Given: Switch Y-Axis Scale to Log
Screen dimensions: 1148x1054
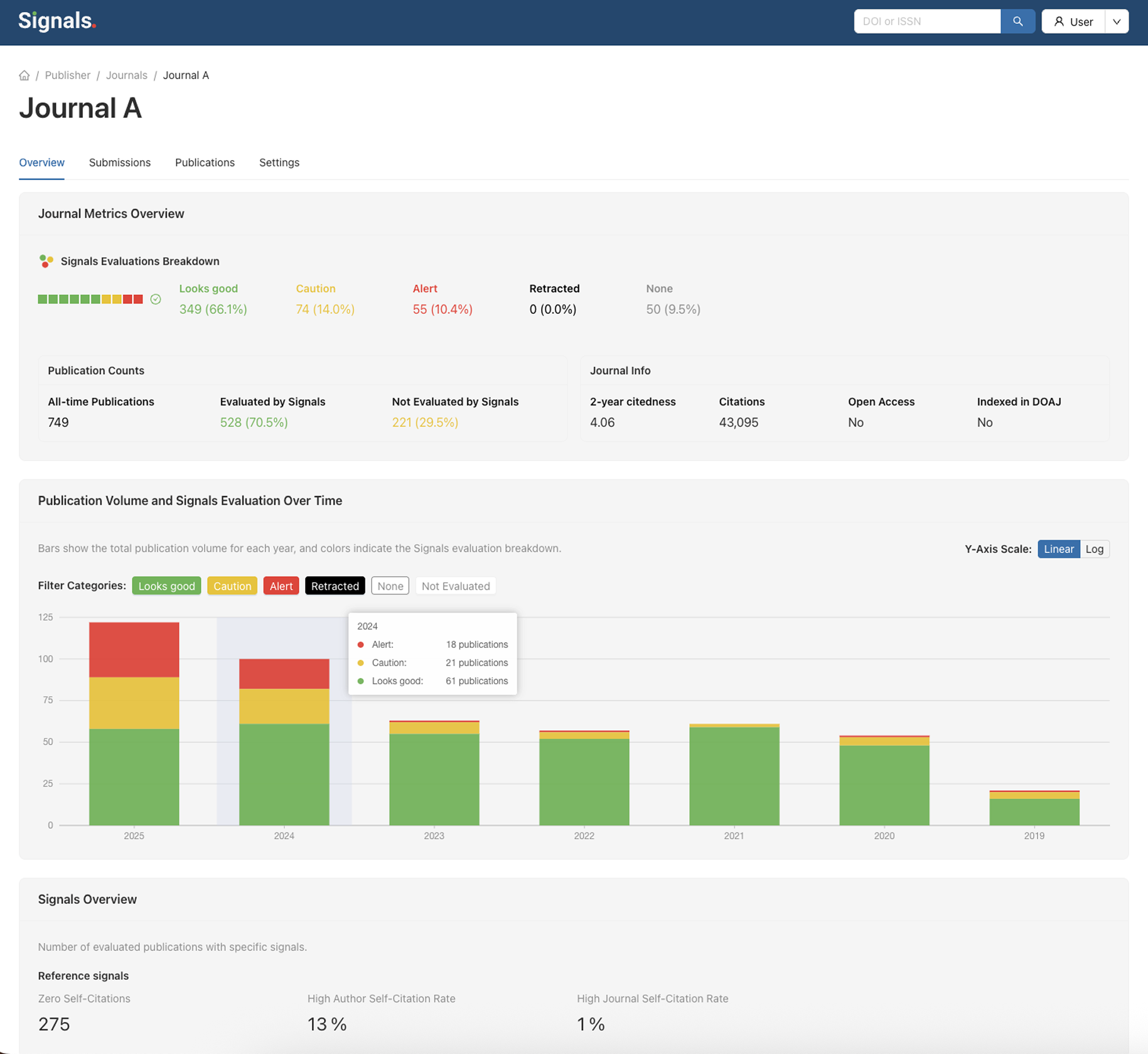Looking at the screenshot, I should point(1095,549).
